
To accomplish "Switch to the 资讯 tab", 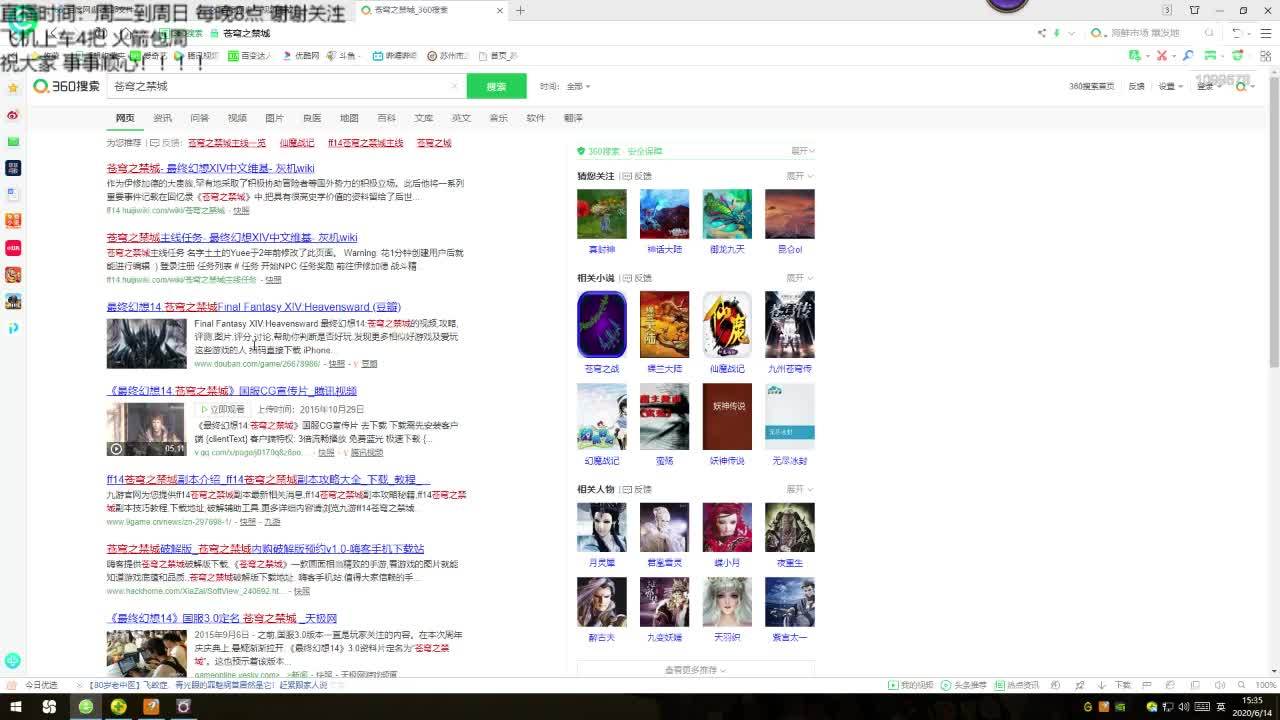I will pos(162,118).
